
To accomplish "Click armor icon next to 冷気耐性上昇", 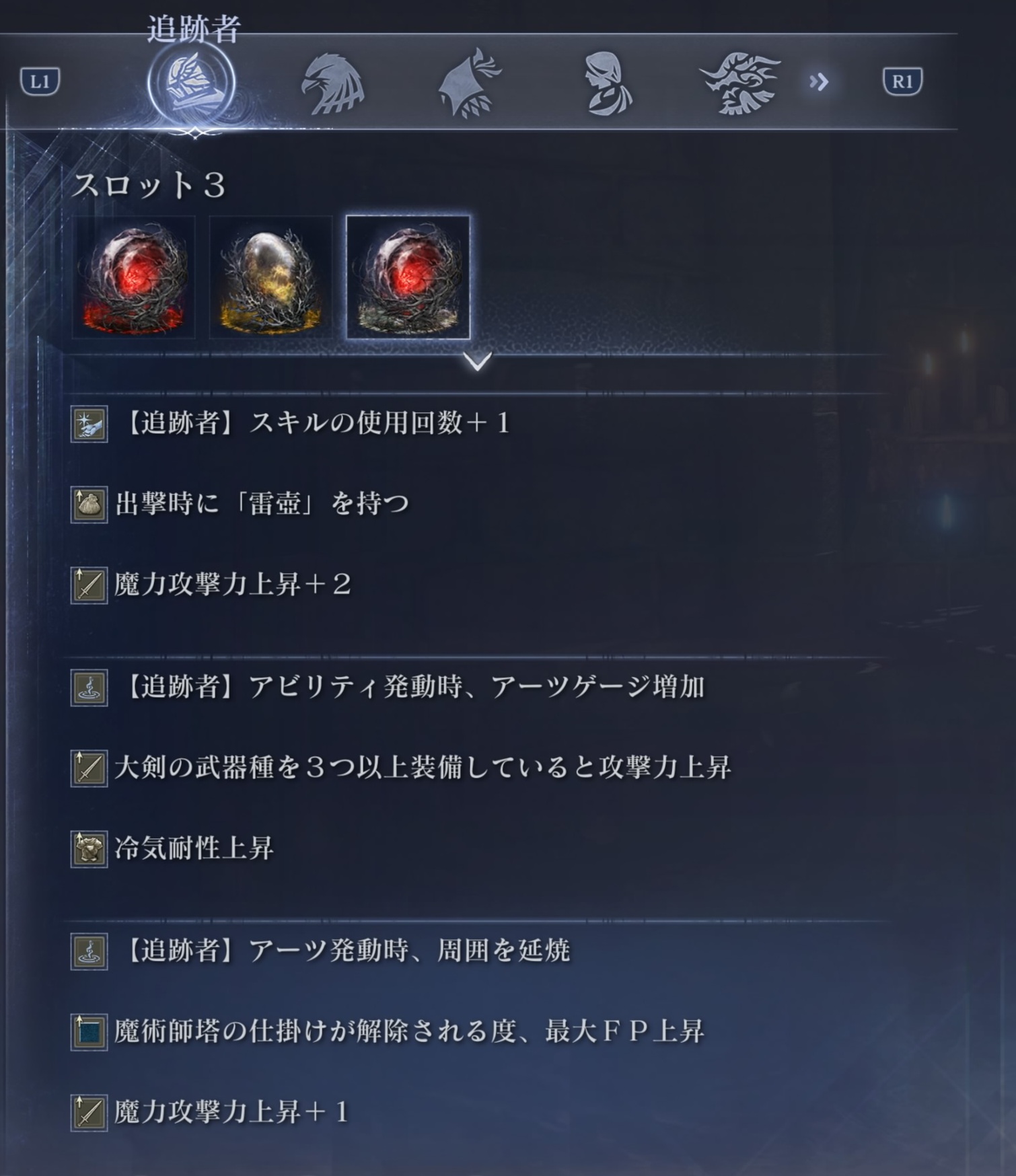I will (89, 849).
